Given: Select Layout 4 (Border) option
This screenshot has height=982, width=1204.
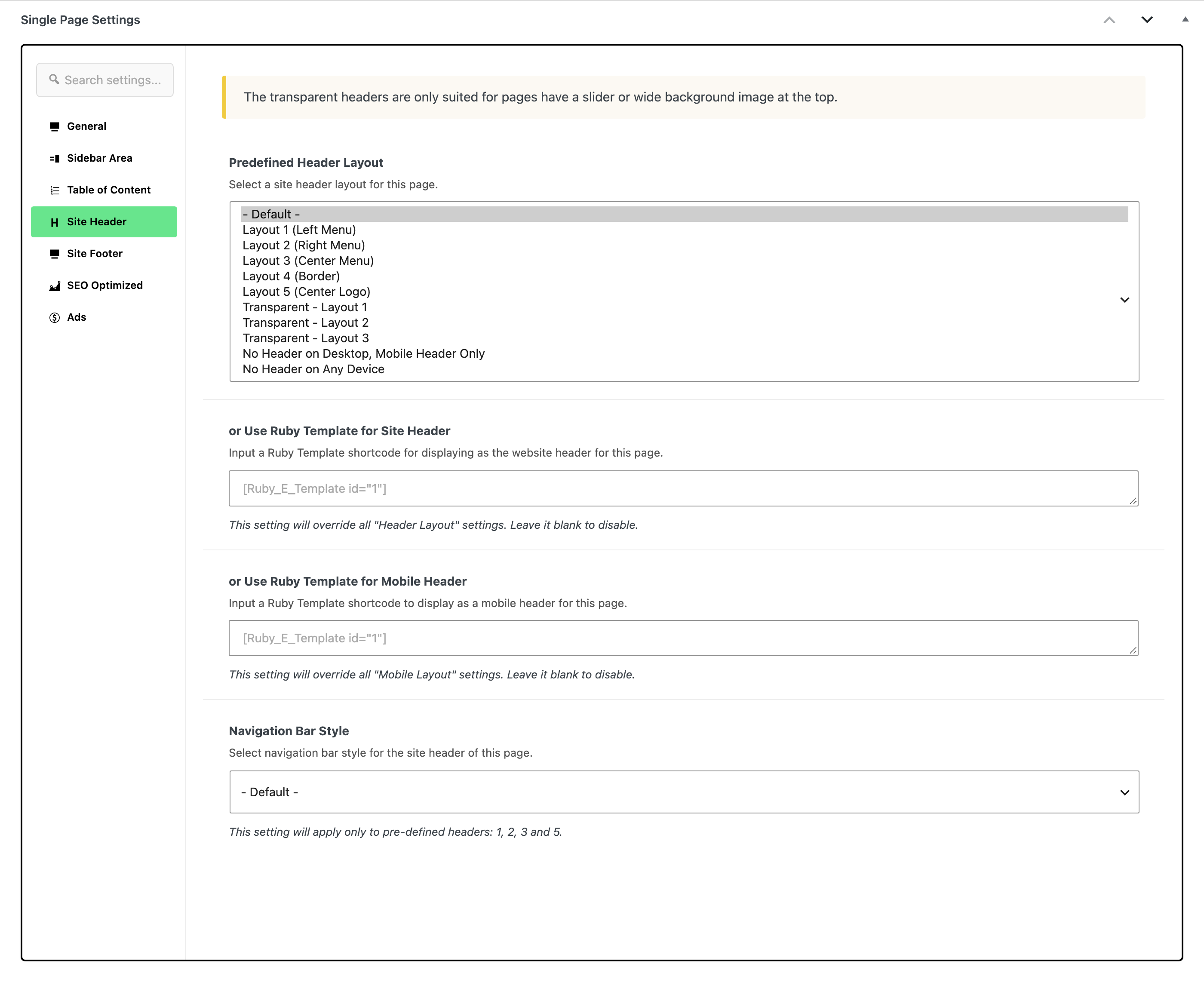Looking at the screenshot, I should [684, 276].
